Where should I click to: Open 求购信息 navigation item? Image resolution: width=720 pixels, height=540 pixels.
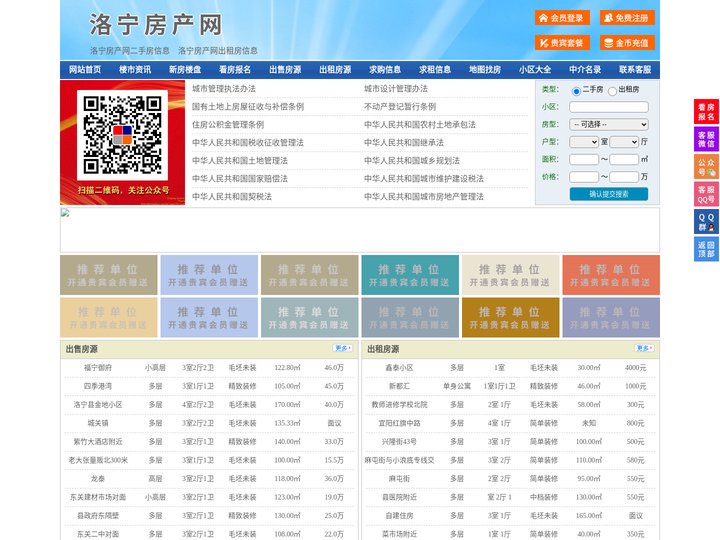click(x=385, y=70)
